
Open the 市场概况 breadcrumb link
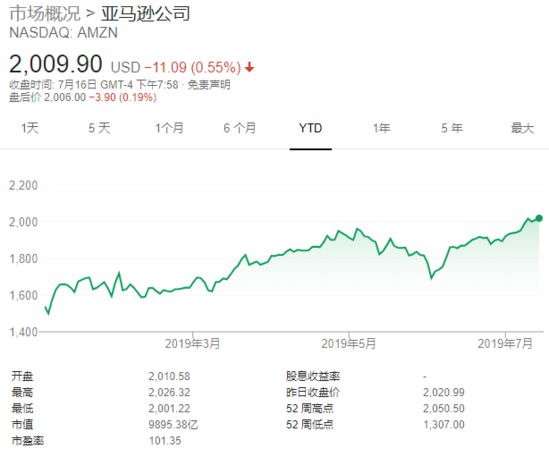[x=45, y=14]
